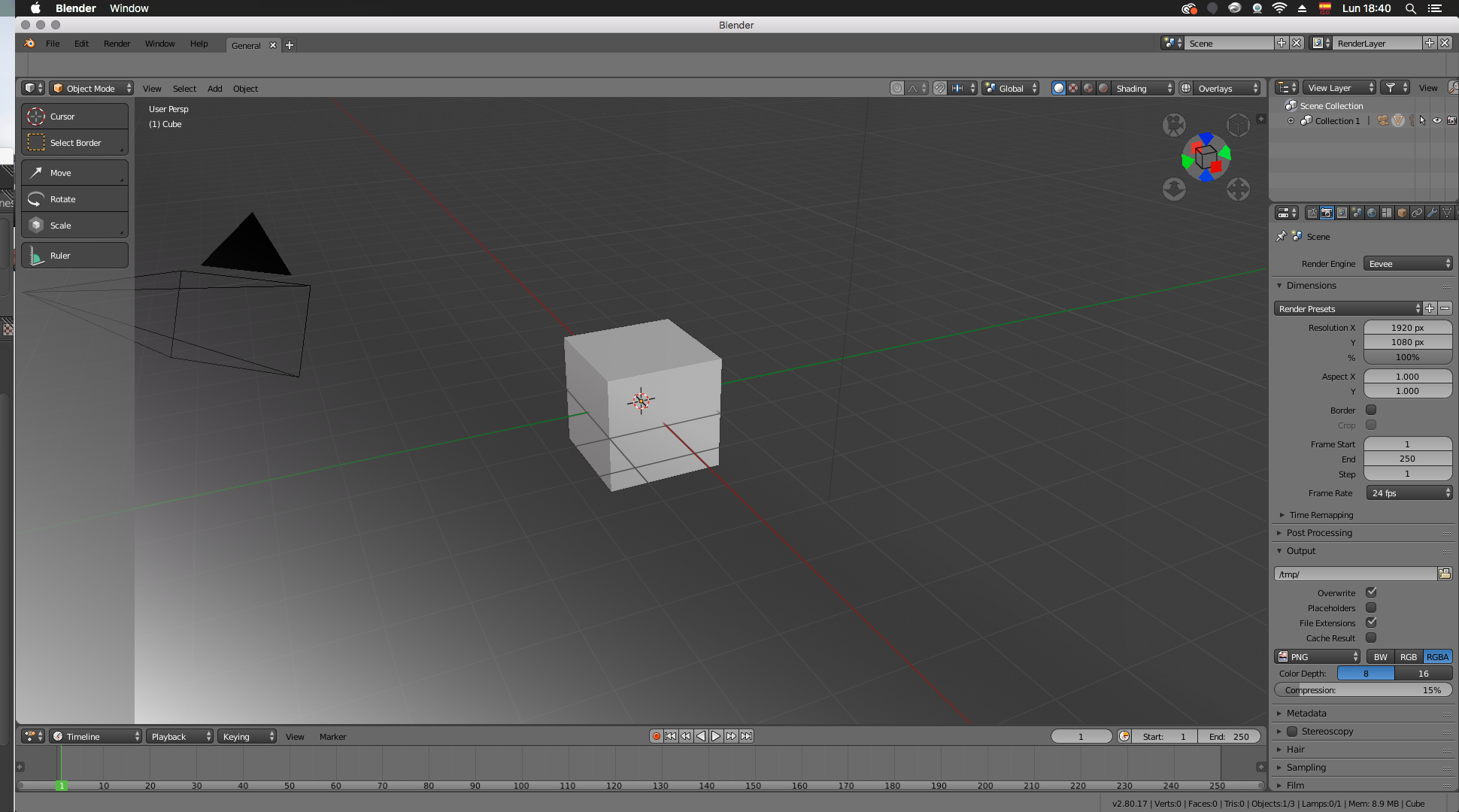Open the Frame Rate 24 fps dropdown
Screen dimensions: 1459x812
click(x=1409, y=493)
